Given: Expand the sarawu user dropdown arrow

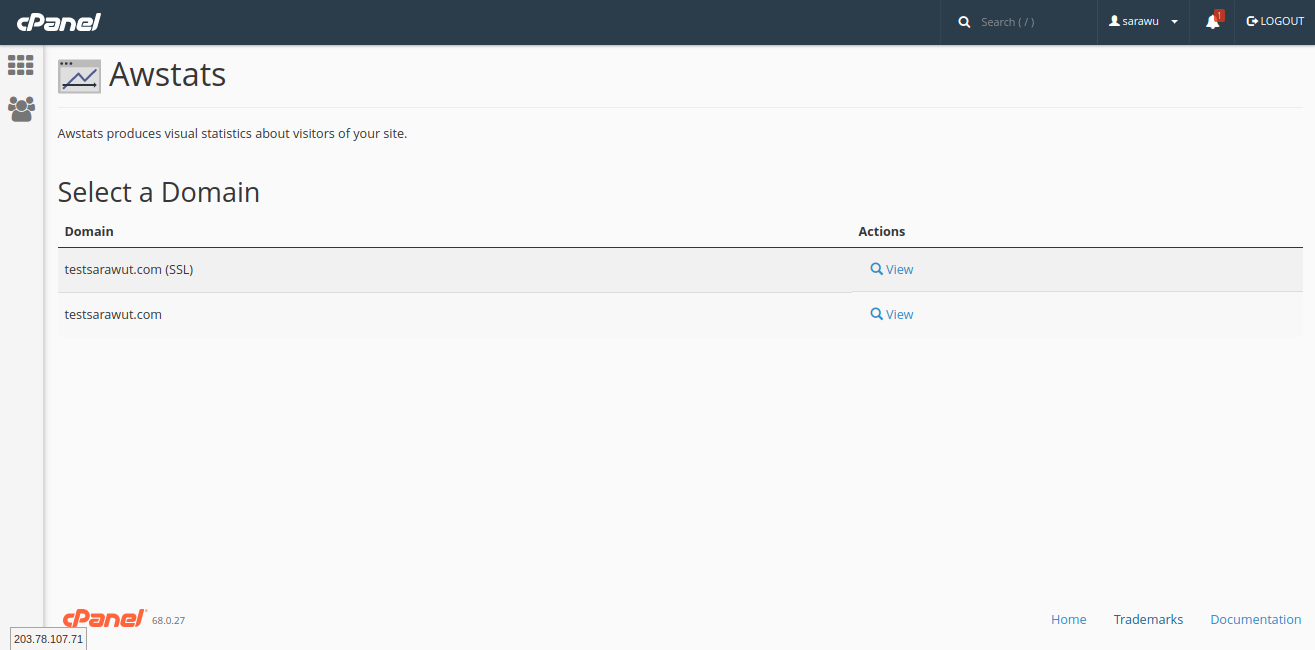Looking at the screenshot, I should 1174,22.
